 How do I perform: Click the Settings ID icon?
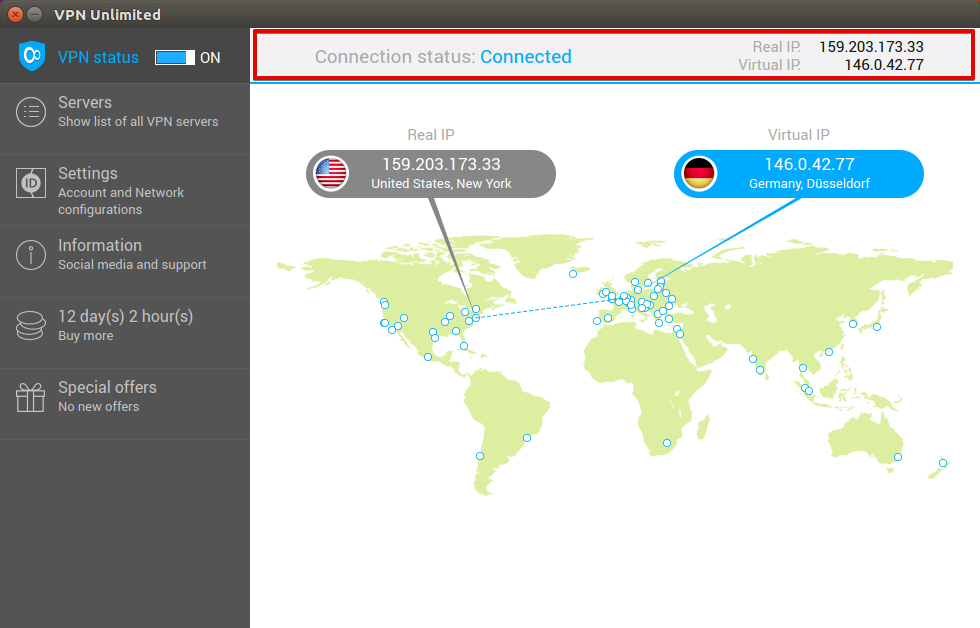coord(31,183)
